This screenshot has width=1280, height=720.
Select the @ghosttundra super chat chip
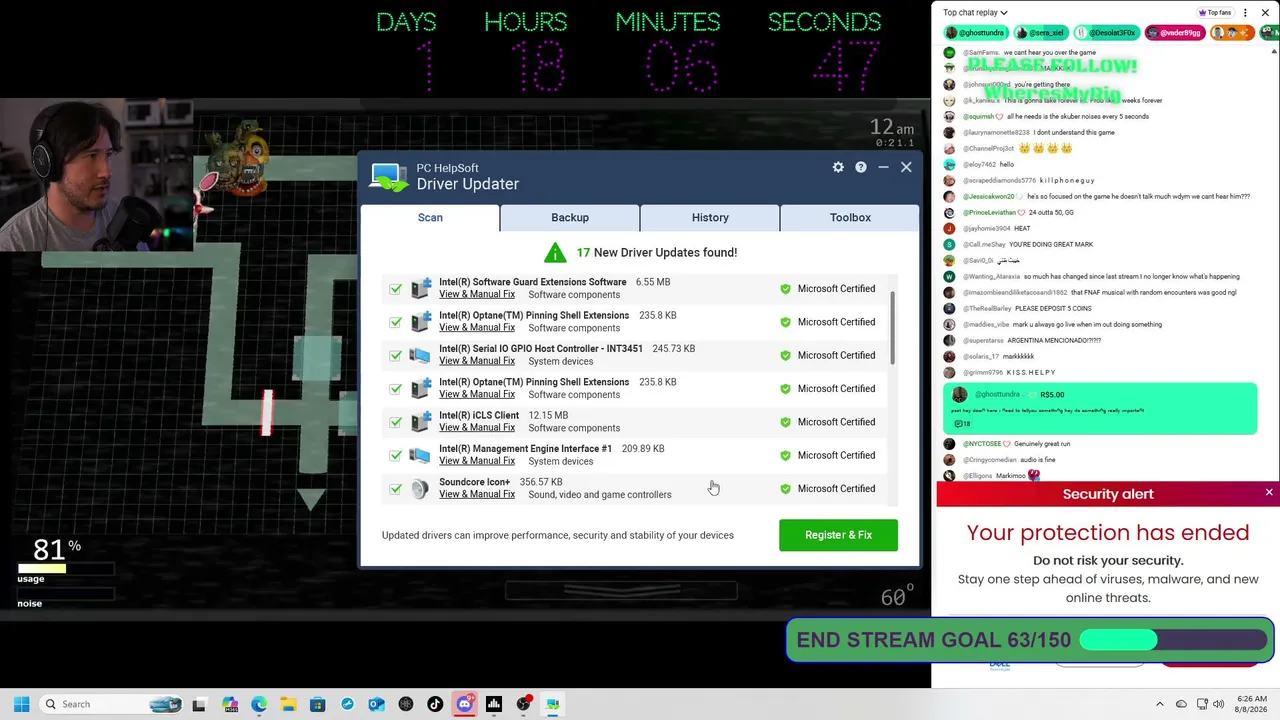coord(975,33)
